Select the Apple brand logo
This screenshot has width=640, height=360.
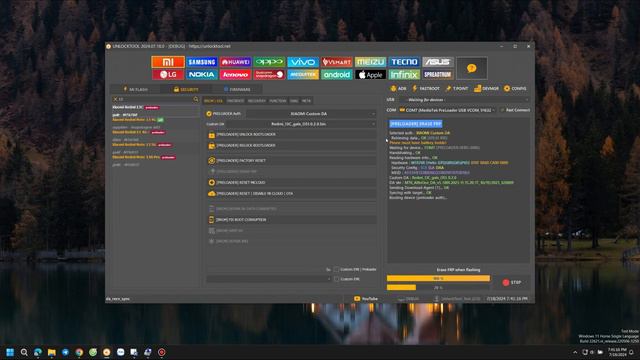[x=370, y=74]
